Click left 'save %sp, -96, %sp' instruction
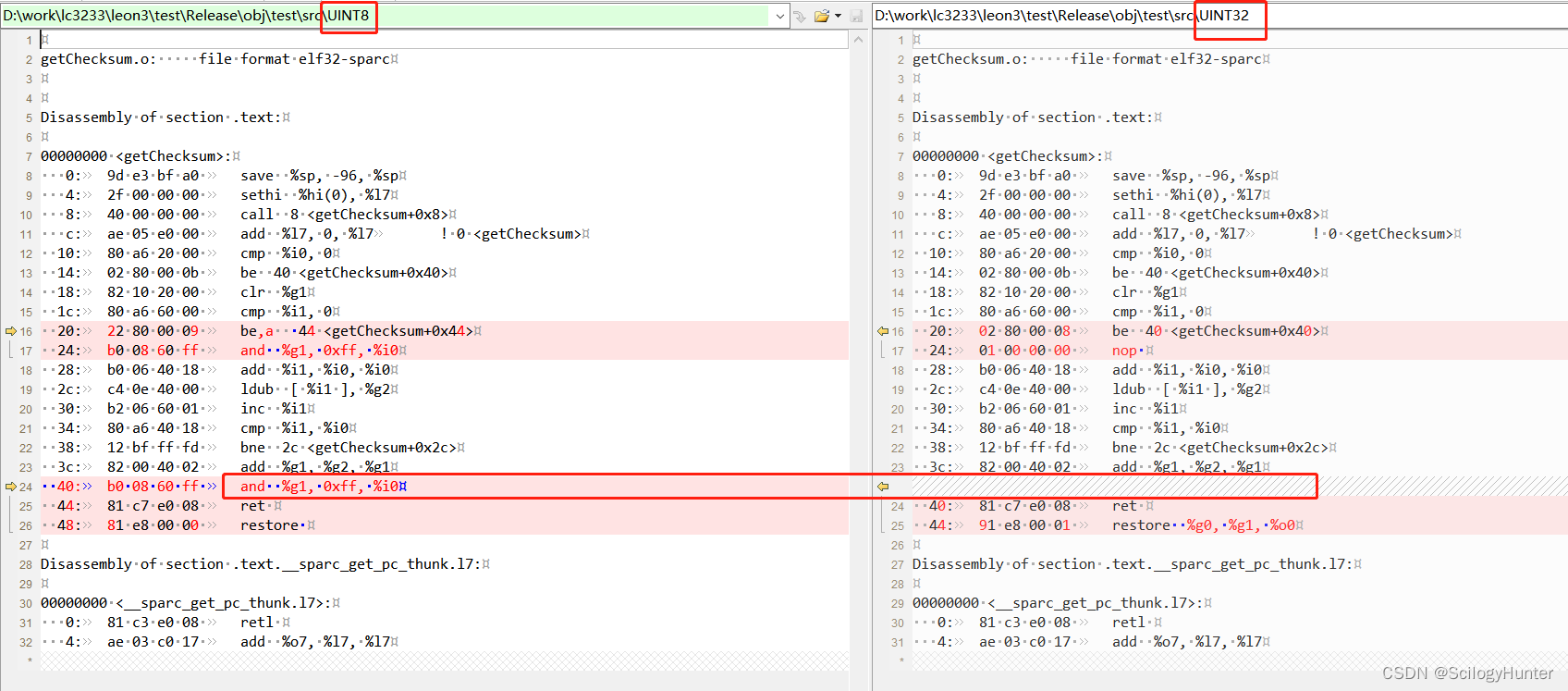This screenshot has height=691, width=1568. [x=324, y=176]
